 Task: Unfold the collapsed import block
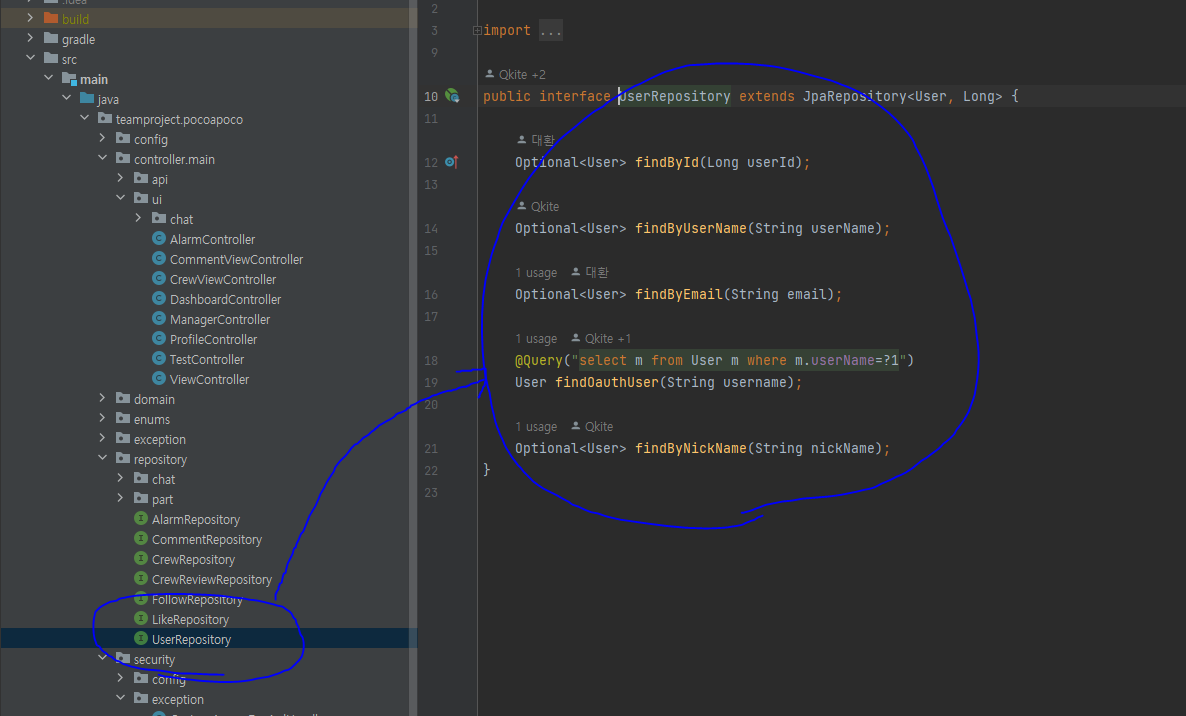point(477,30)
